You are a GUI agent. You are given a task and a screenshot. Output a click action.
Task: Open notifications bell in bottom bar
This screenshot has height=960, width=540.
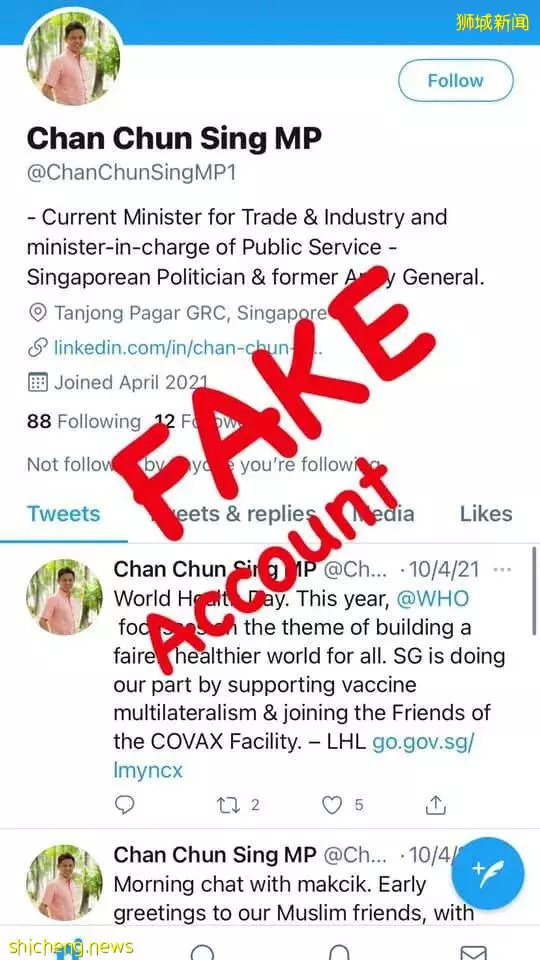[339, 952]
